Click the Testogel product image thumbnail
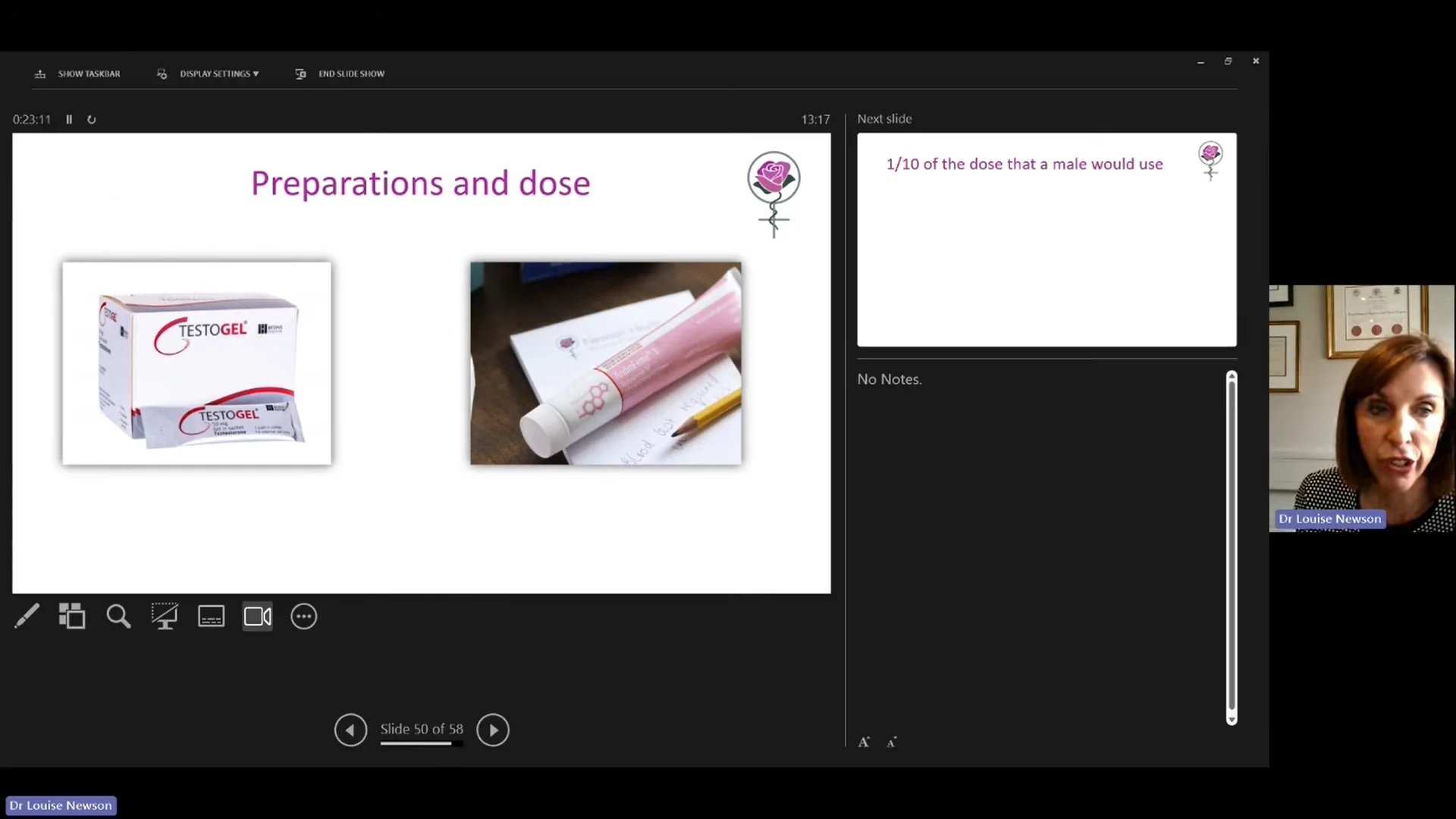 point(196,363)
